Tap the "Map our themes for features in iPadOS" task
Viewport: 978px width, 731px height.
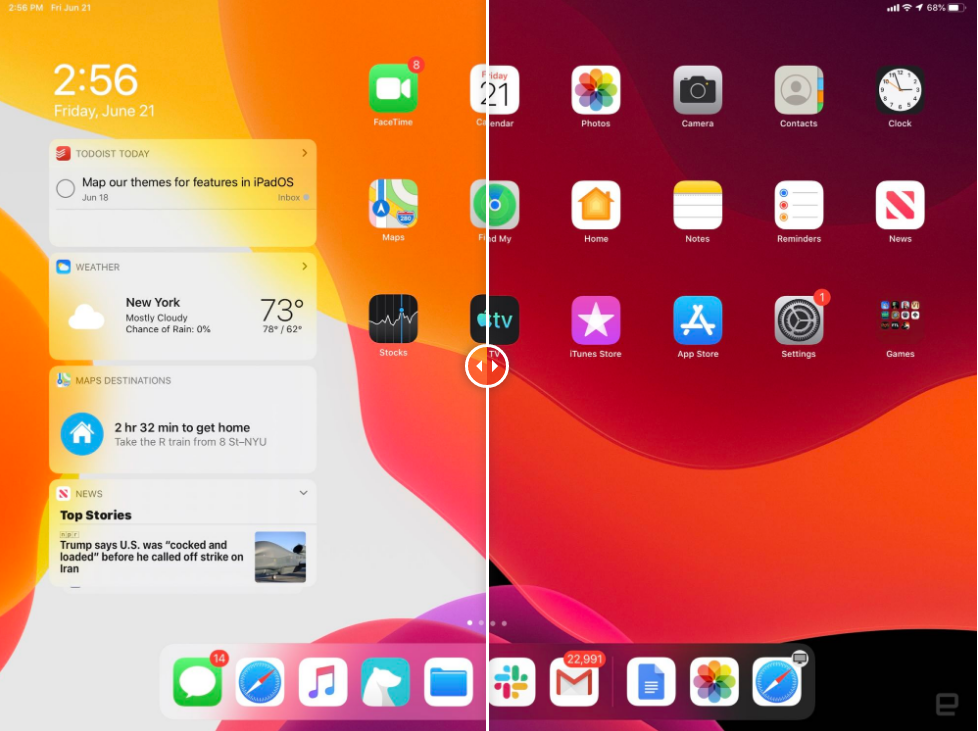point(188,182)
